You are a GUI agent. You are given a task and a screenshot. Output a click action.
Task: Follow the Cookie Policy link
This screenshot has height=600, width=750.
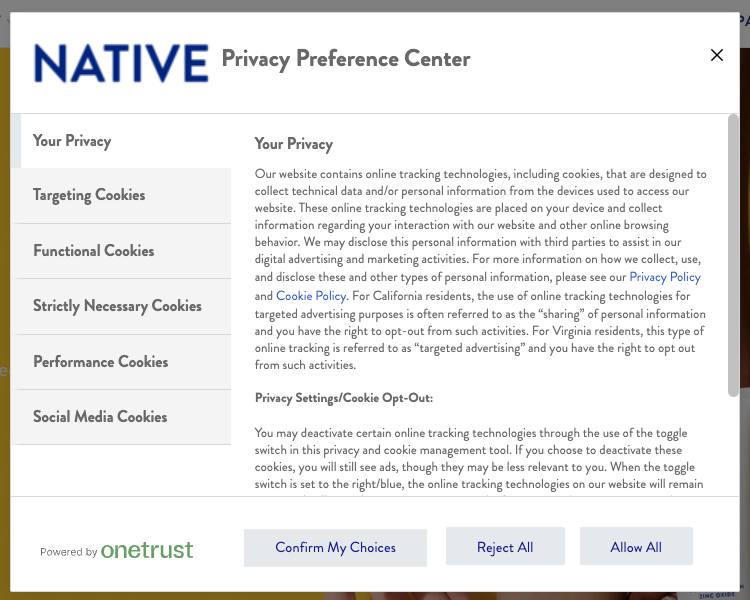[311, 296]
